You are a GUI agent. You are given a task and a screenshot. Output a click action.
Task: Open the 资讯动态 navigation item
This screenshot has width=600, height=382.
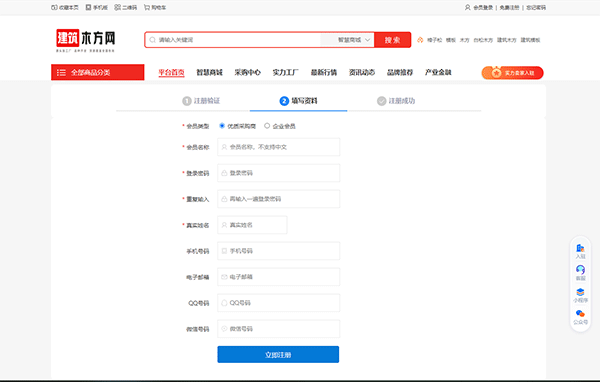click(362, 72)
